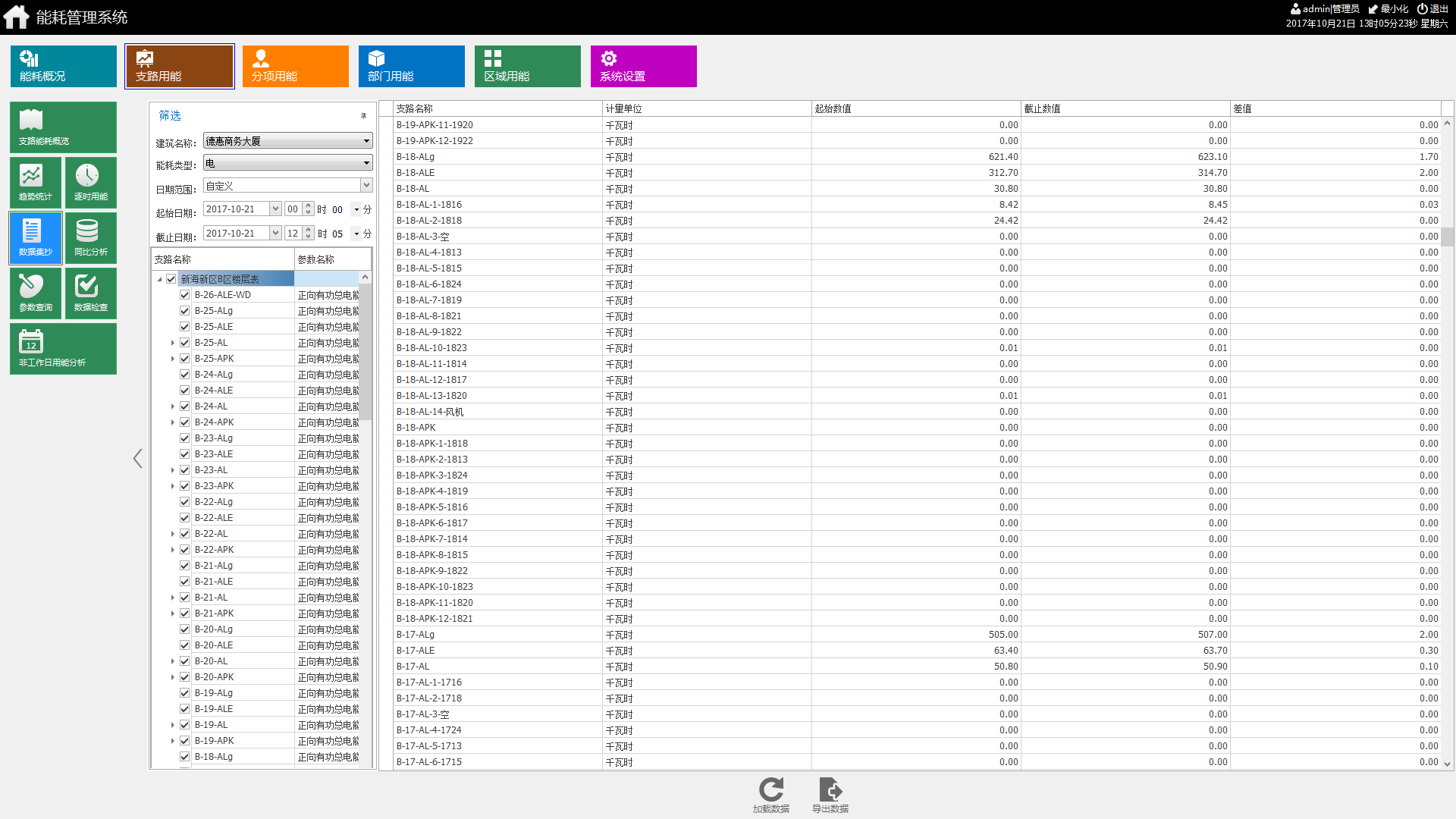Expand the B-25-AL tree node
Viewport: 1456px width, 819px height.
pos(173,343)
